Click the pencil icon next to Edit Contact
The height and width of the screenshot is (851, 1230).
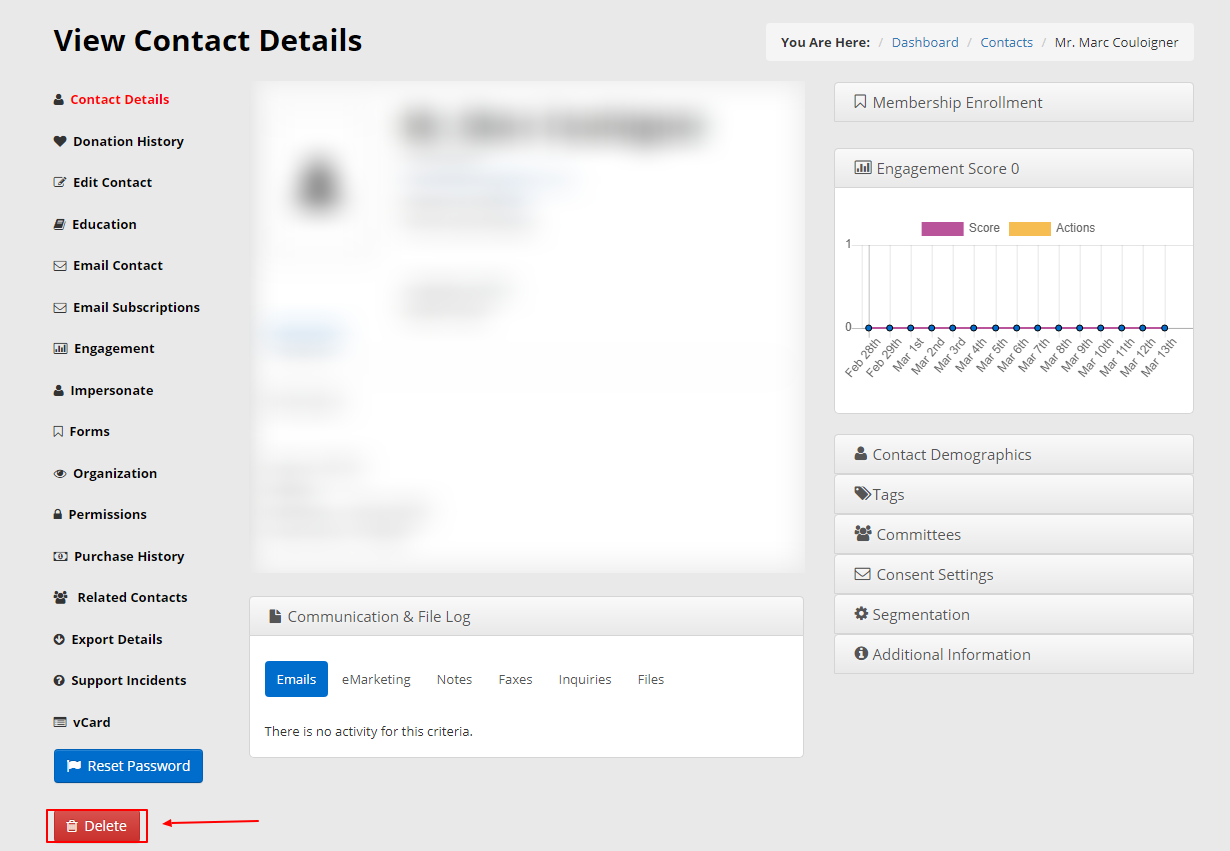click(x=60, y=183)
